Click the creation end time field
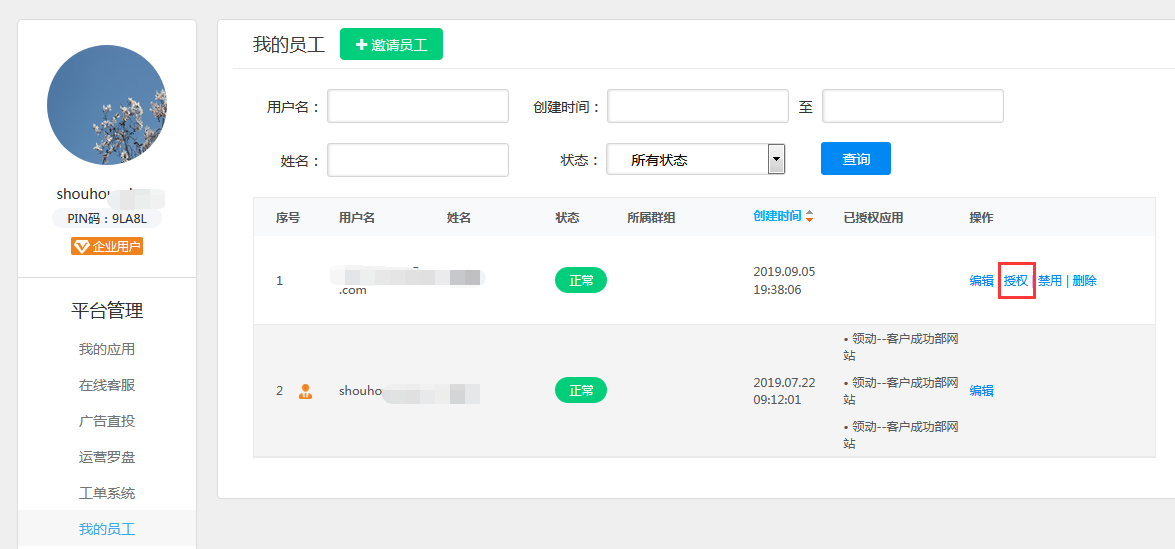This screenshot has height=549, width=1175. point(912,106)
